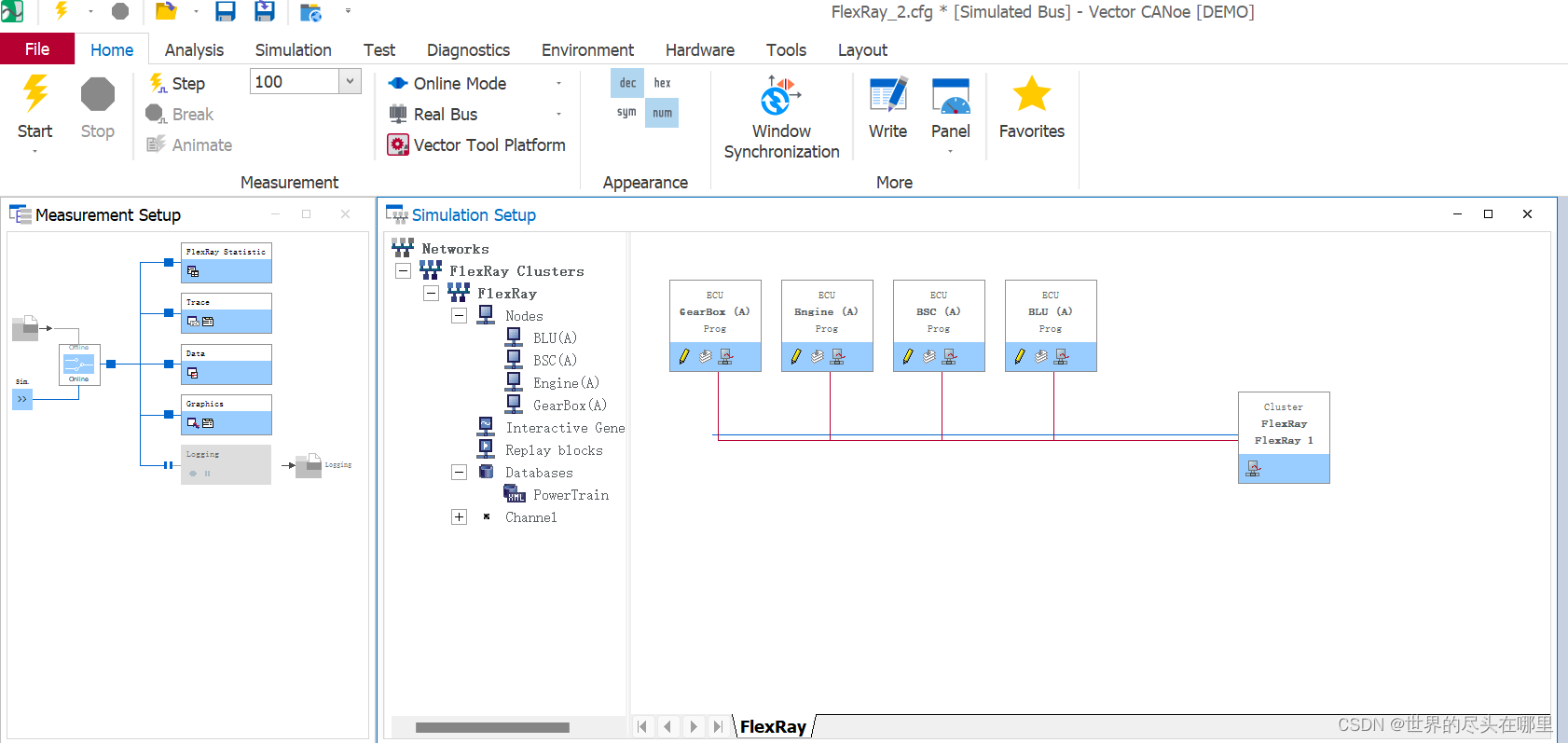Viewport: 1568px width, 743px height.
Task: Select Replay blocks in the tree
Action: click(554, 450)
